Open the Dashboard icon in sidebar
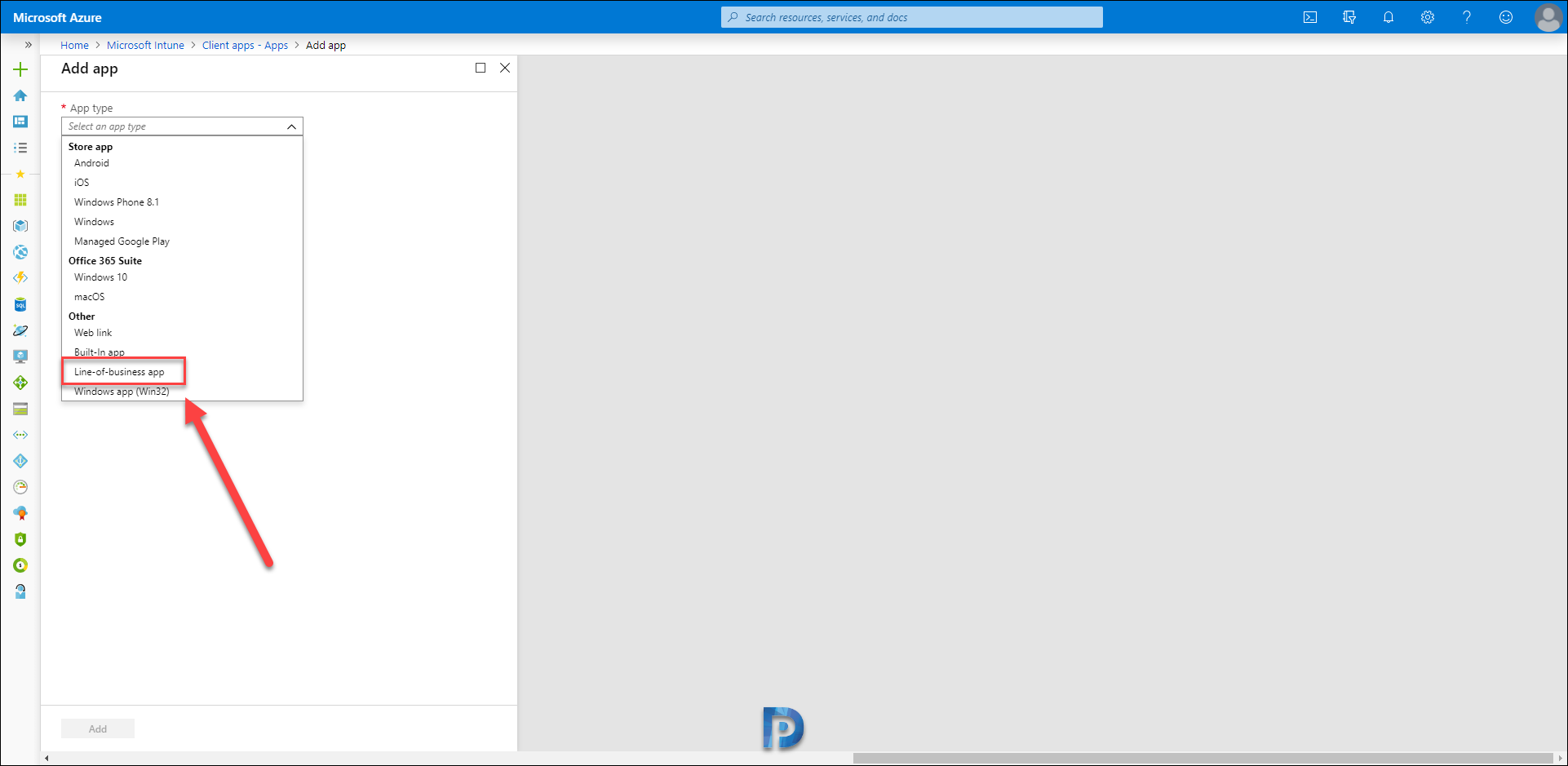 [x=20, y=122]
